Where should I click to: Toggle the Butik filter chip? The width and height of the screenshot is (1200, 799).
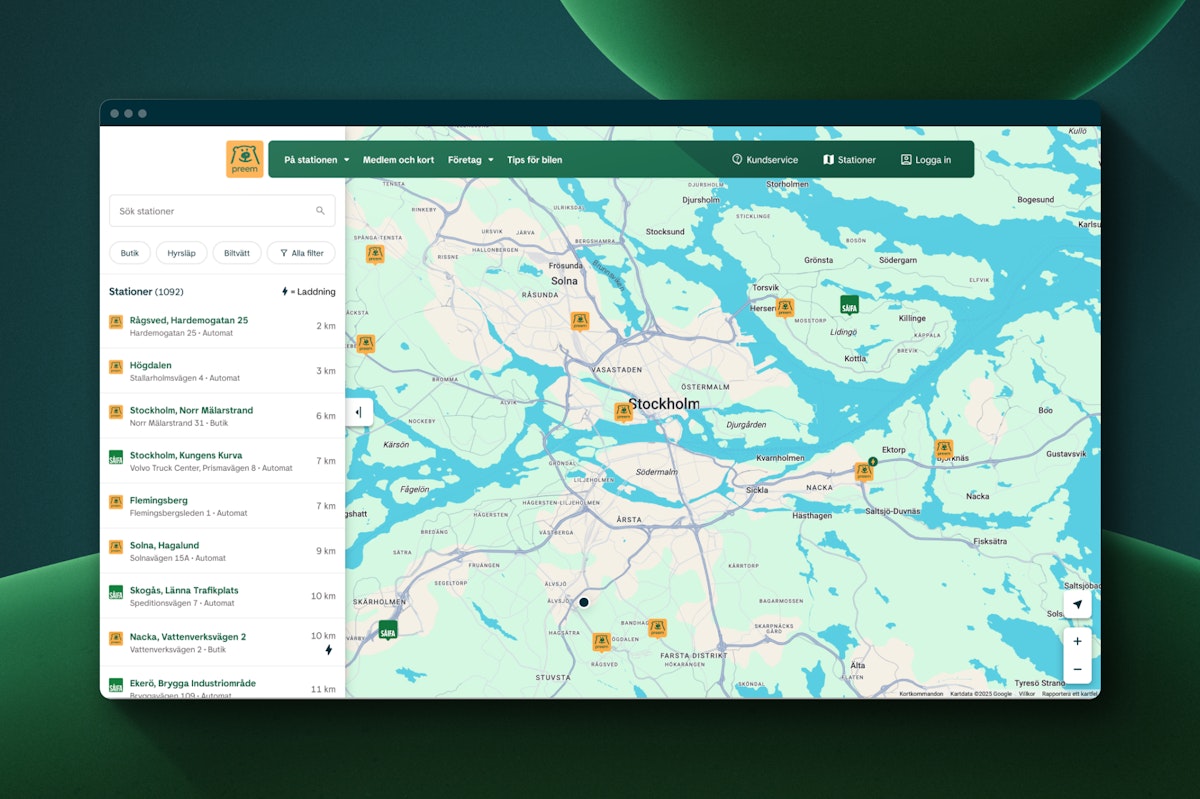[x=130, y=253]
